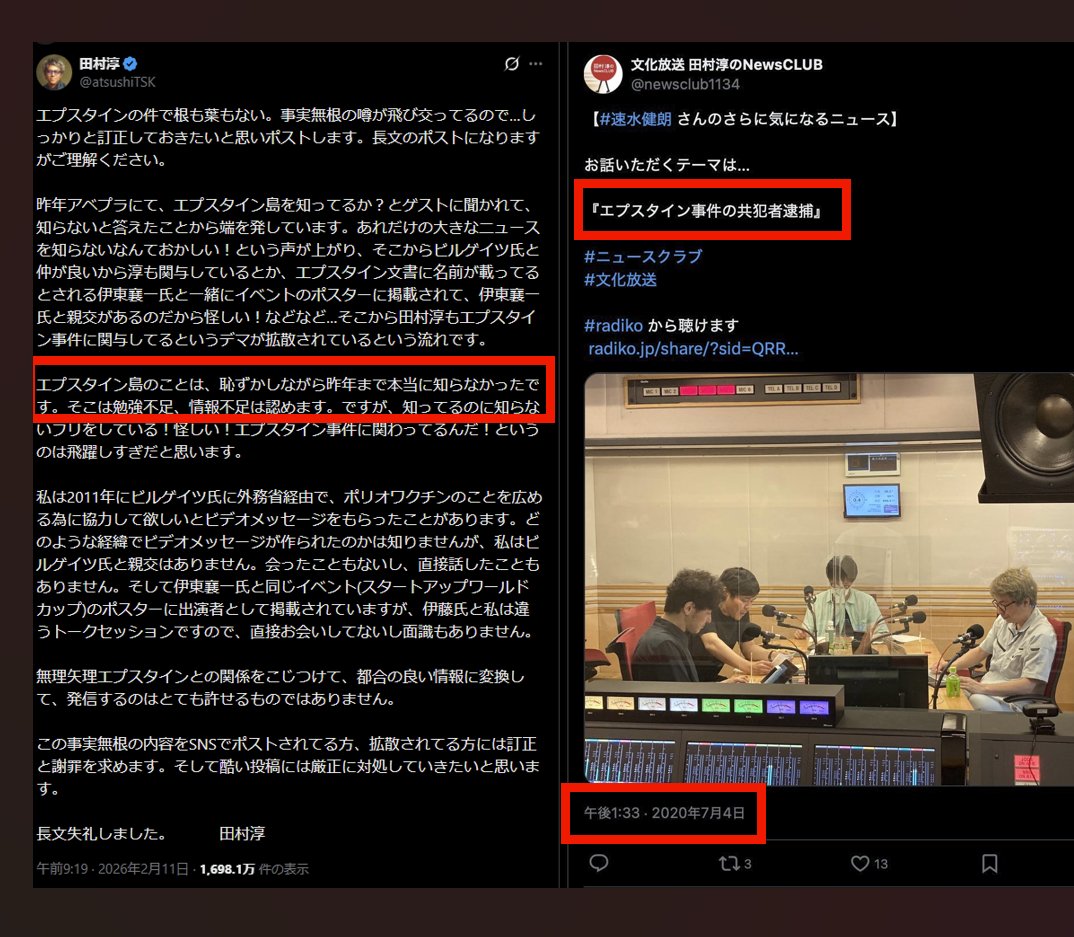Click the 午前9:19 · 2026年2月11日 timestamp
This screenshot has height=937, width=1074.
112,868
